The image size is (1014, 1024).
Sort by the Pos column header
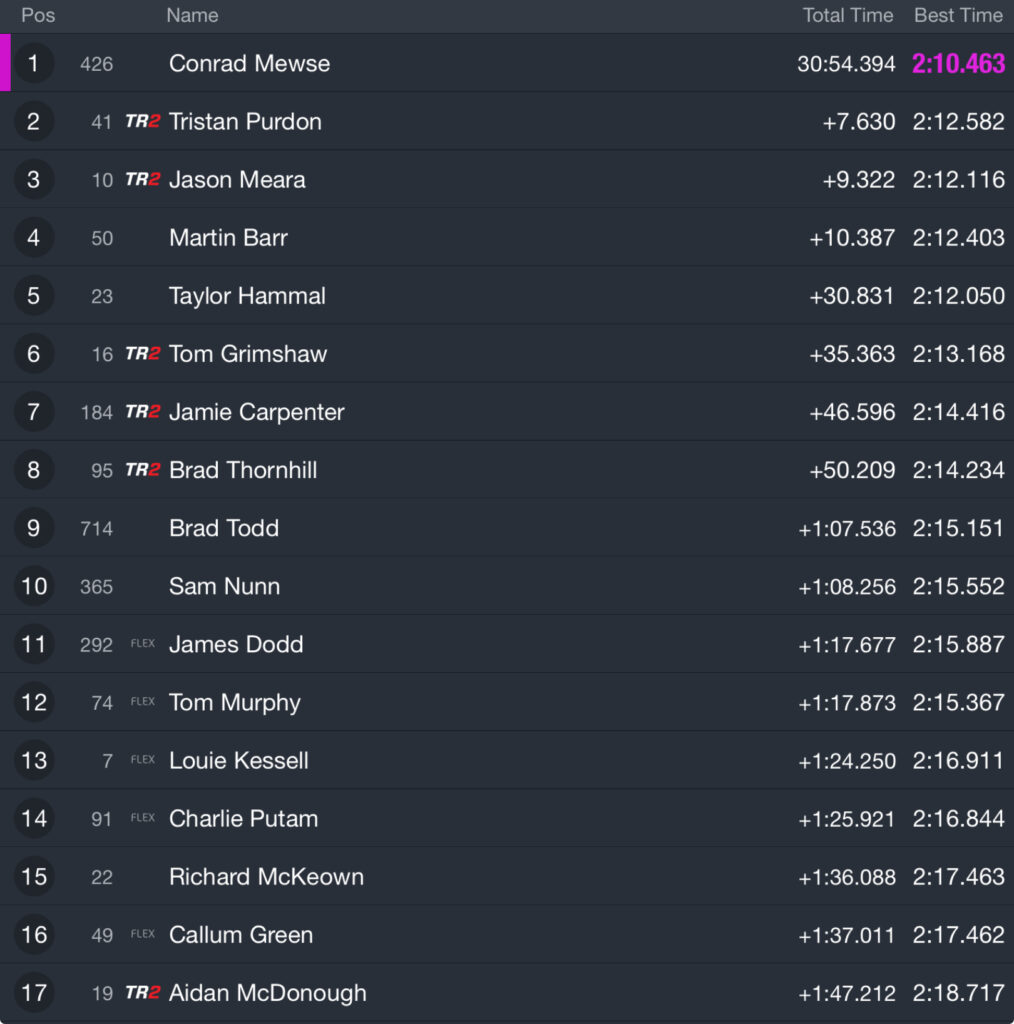click(x=38, y=15)
